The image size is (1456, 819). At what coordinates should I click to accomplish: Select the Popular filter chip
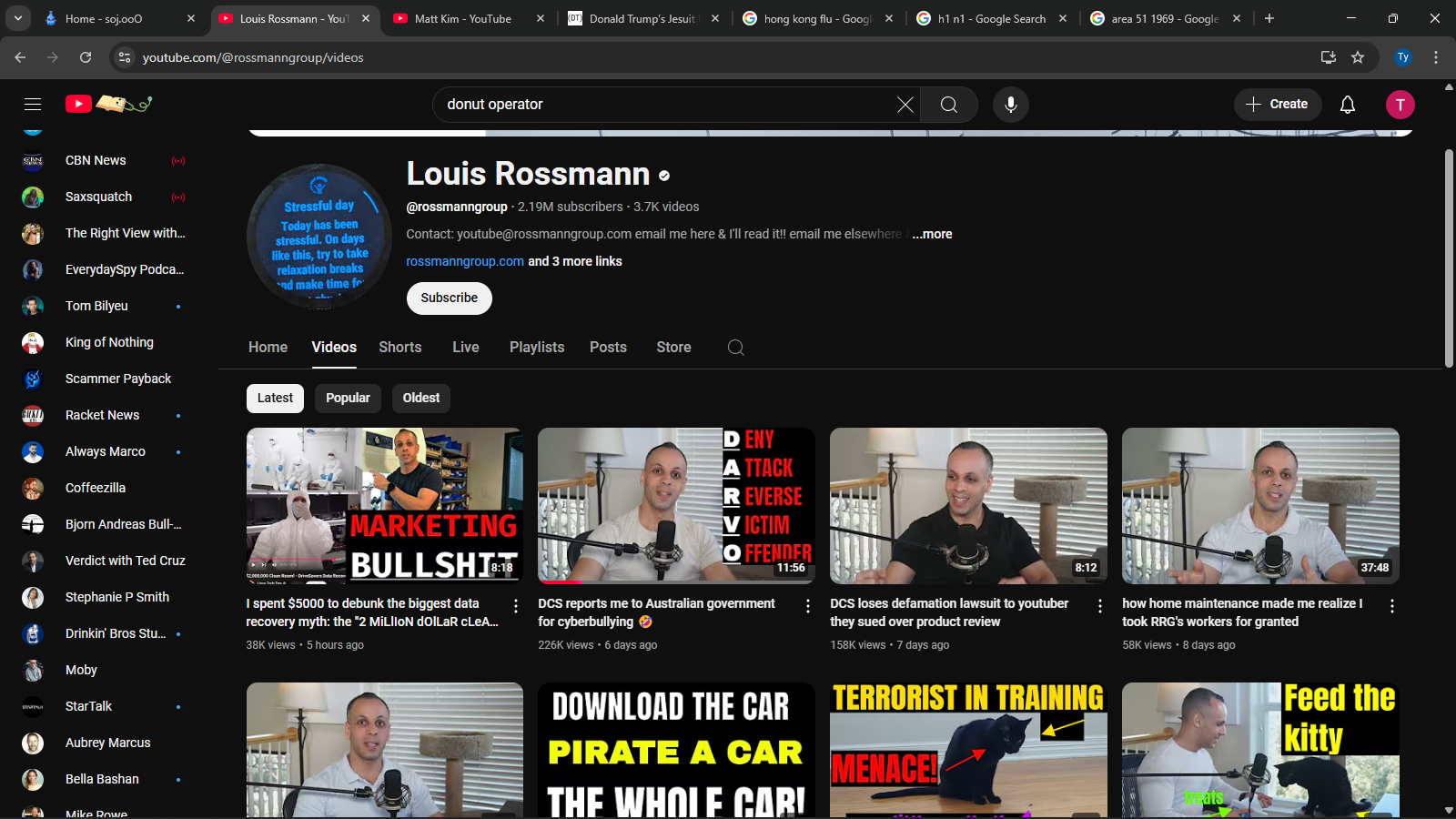coord(348,398)
